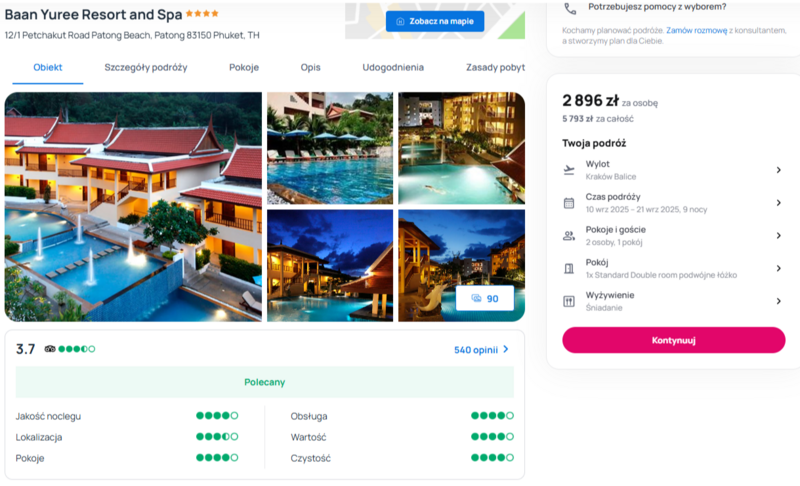This screenshot has height=486, width=800.
Task: Open the large resort fountain photo
Action: point(133,207)
